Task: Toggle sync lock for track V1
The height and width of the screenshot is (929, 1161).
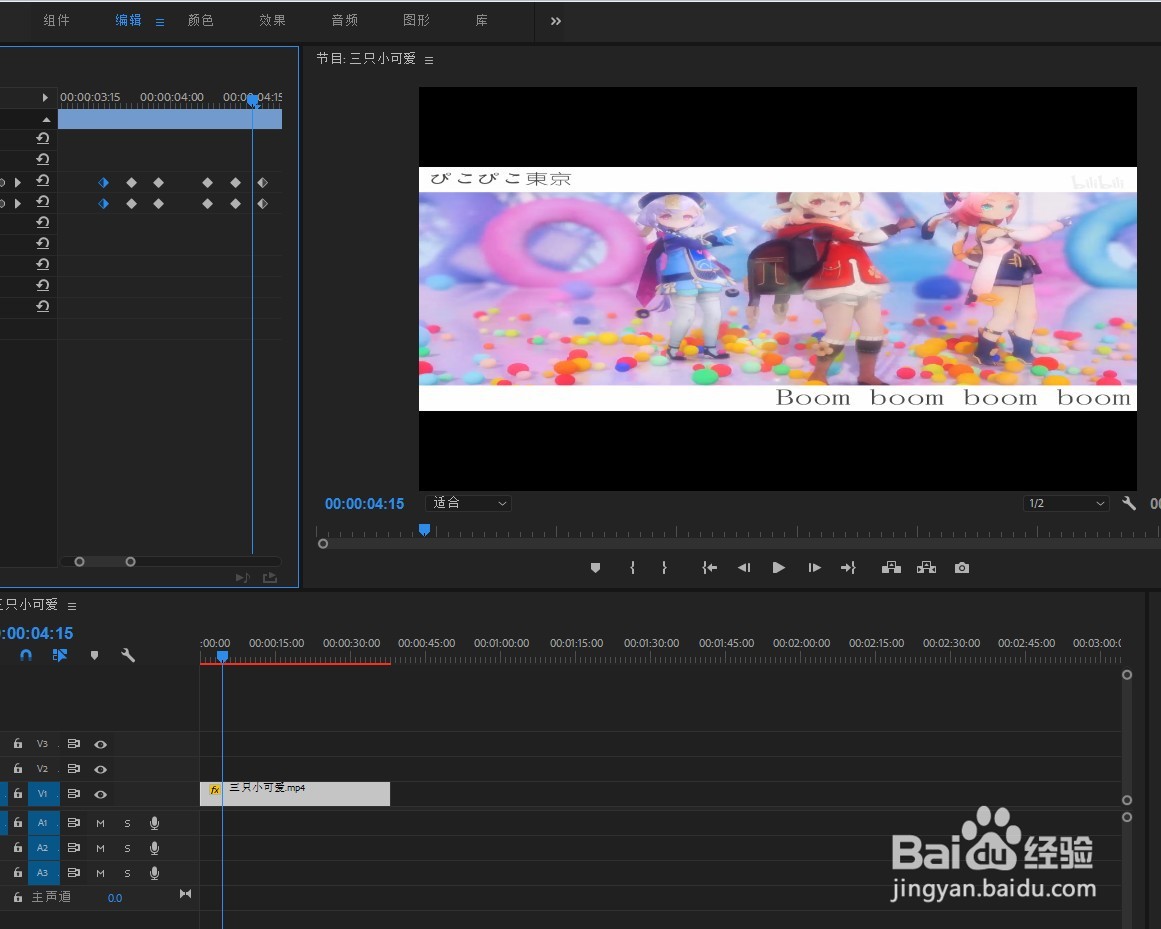Action: point(73,794)
